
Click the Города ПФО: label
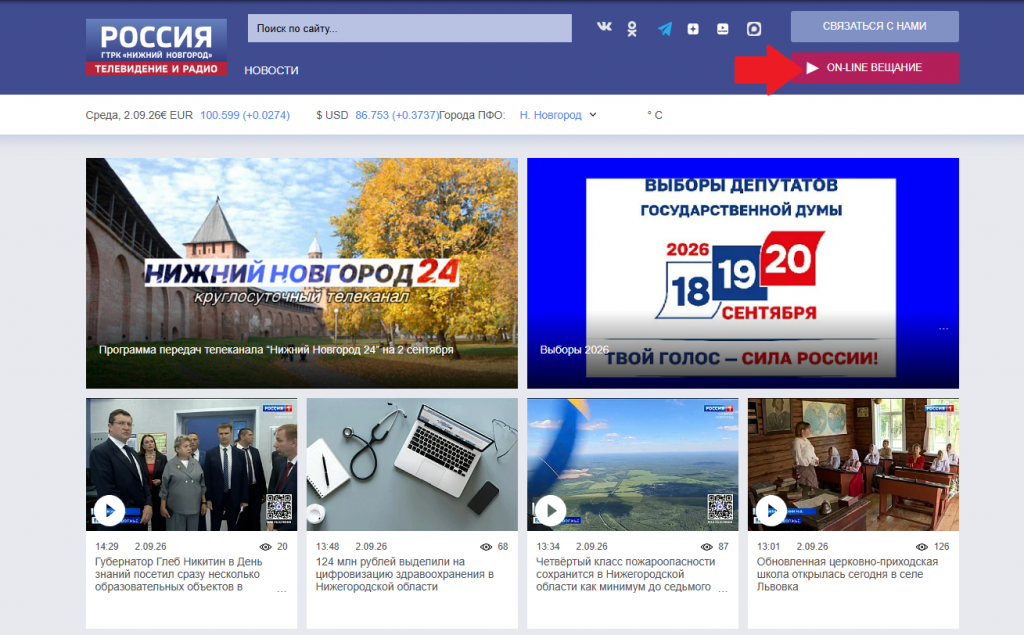(472, 115)
